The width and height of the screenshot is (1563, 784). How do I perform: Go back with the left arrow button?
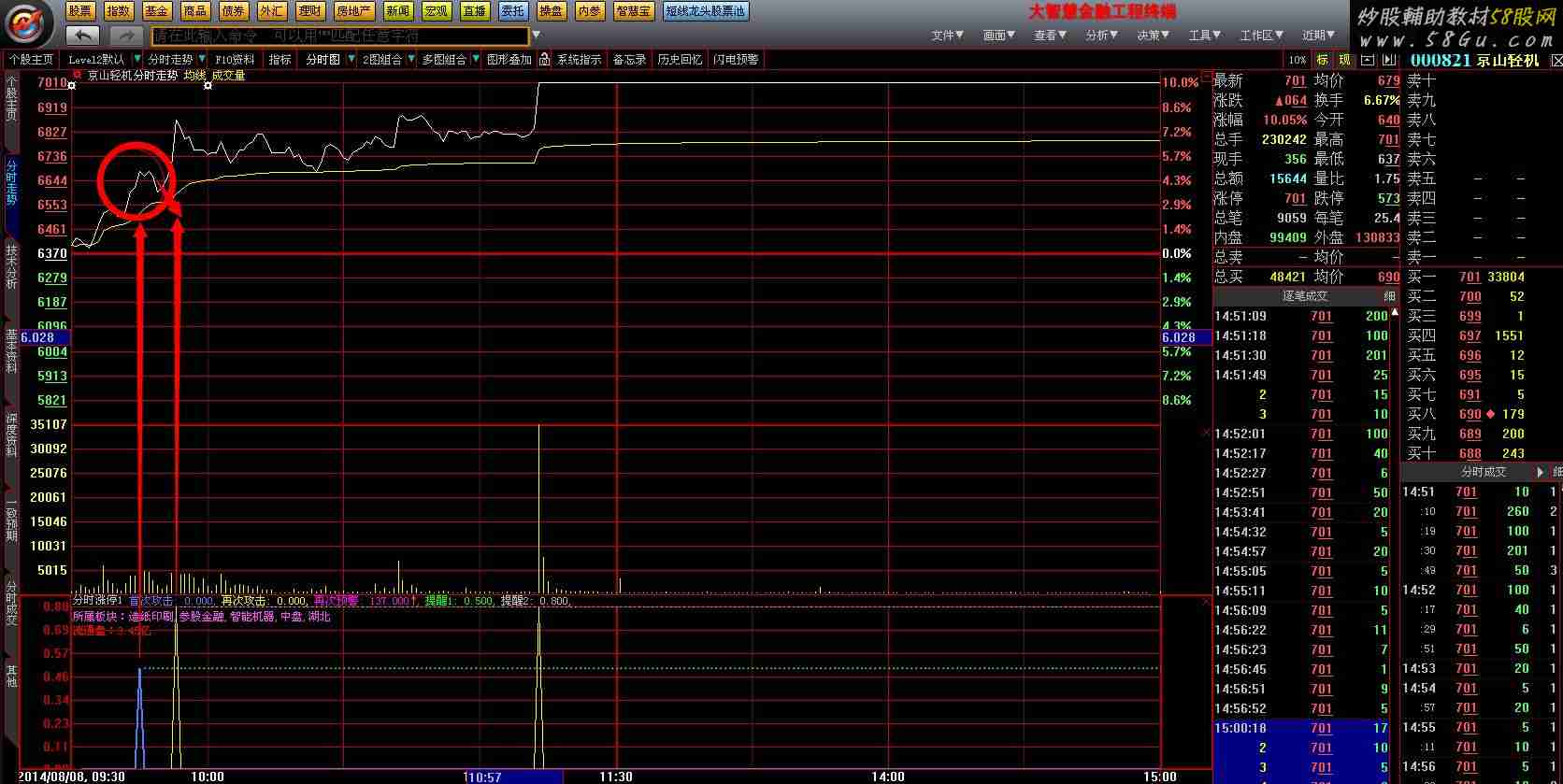pyautogui.click(x=82, y=36)
